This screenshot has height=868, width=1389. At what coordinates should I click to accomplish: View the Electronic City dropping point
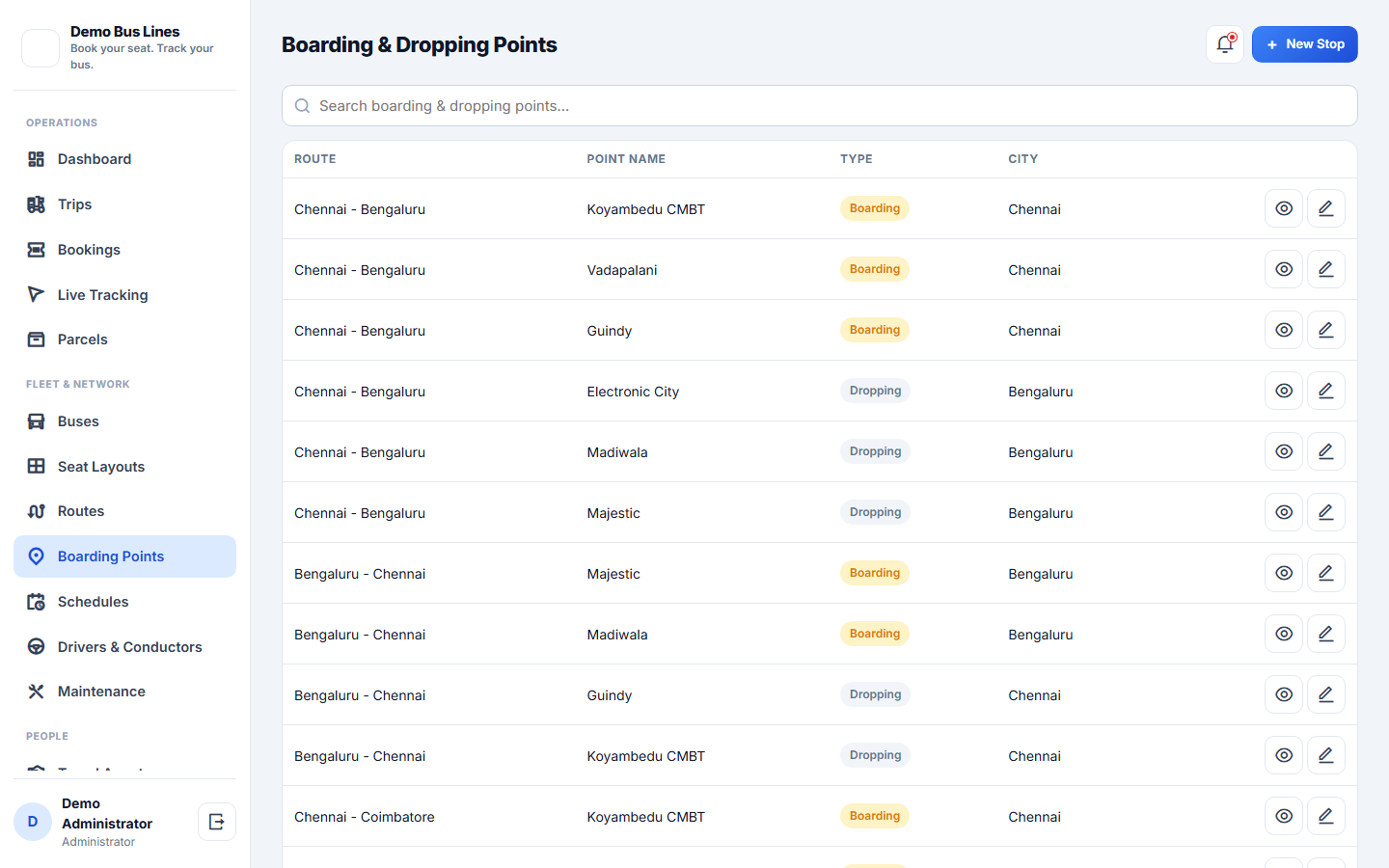(1284, 391)
